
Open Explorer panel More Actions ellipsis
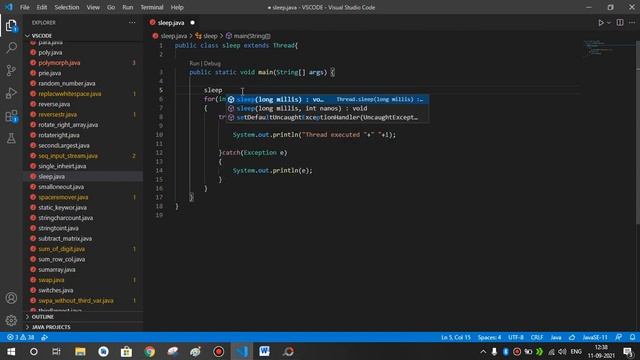coord(132,23)
